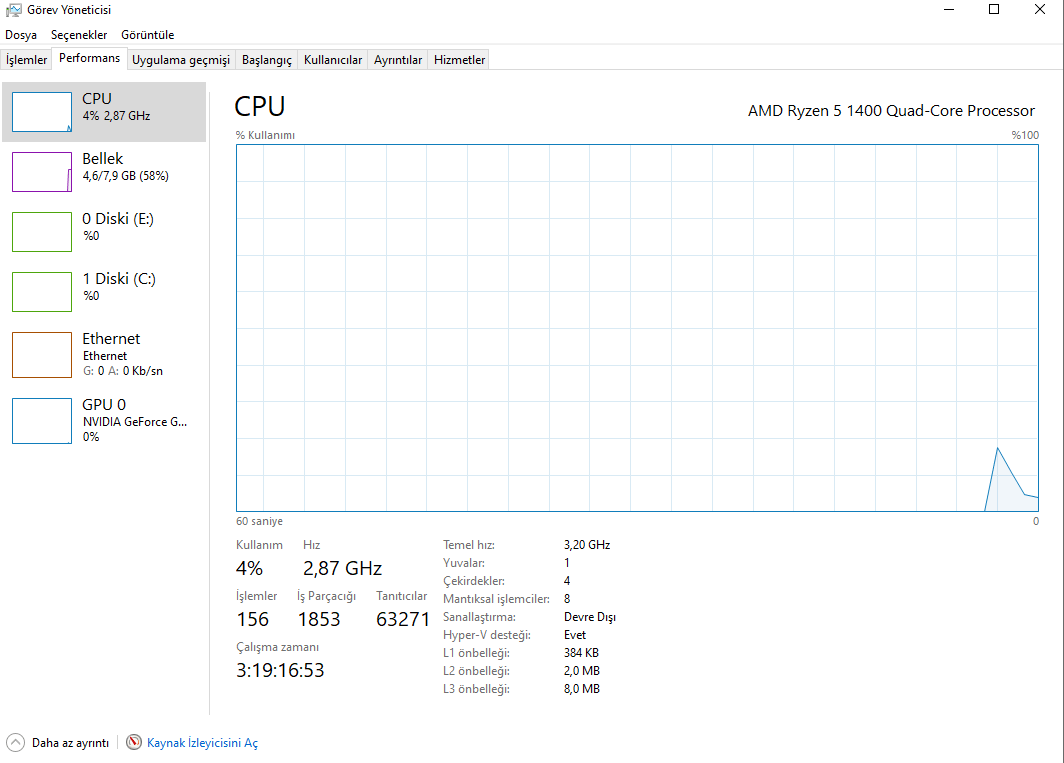Viewport: 1064px width, 763px height.
Task: Switch to the Başlangıç tab
Action: [267, 60]
